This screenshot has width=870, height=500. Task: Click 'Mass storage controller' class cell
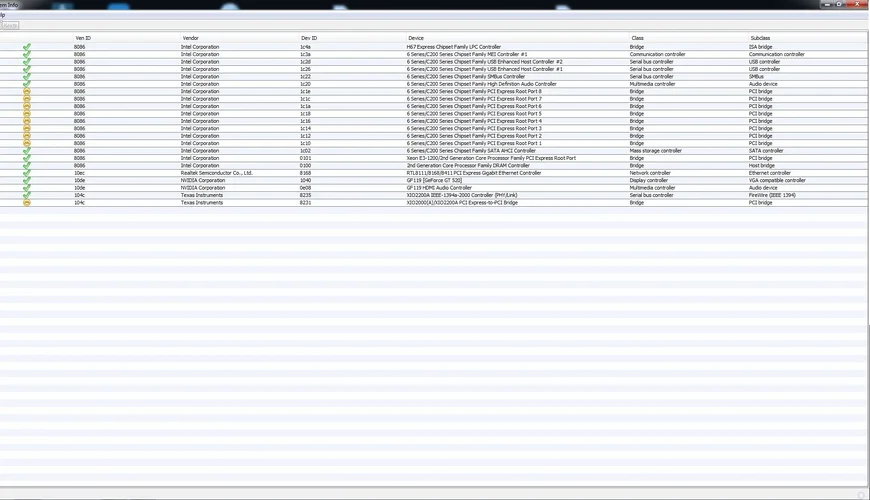[x=655, y=150]
